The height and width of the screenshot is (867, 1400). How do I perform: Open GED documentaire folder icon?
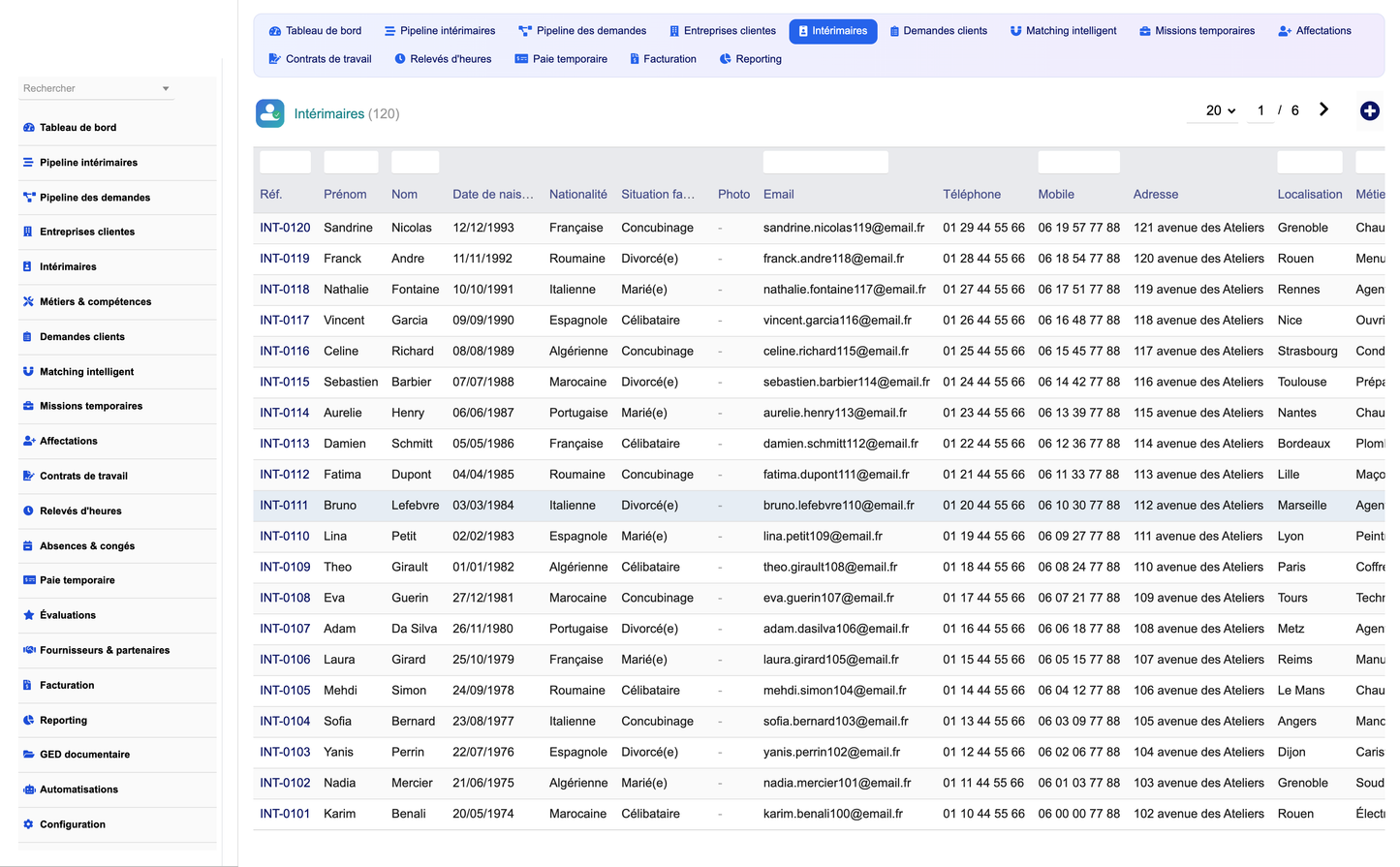click(x=29, y=755)
